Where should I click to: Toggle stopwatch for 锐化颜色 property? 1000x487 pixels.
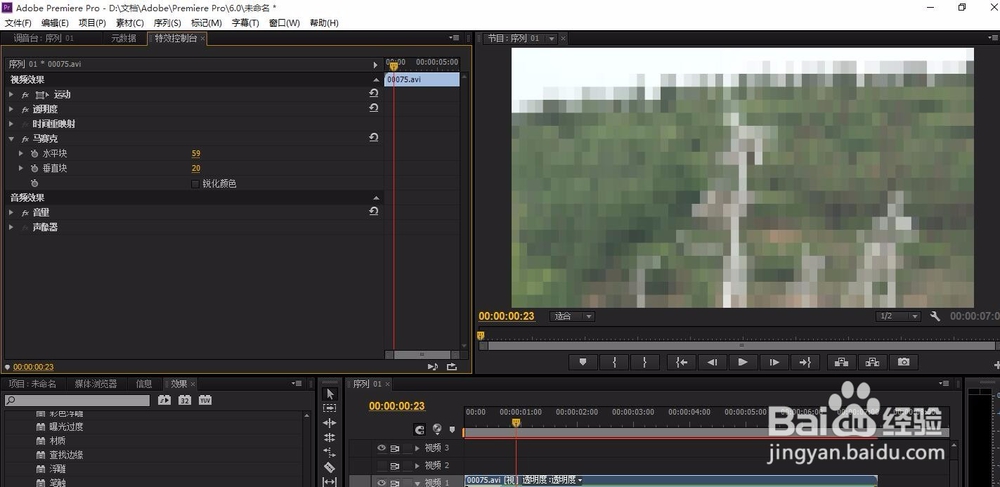point(34,184)
